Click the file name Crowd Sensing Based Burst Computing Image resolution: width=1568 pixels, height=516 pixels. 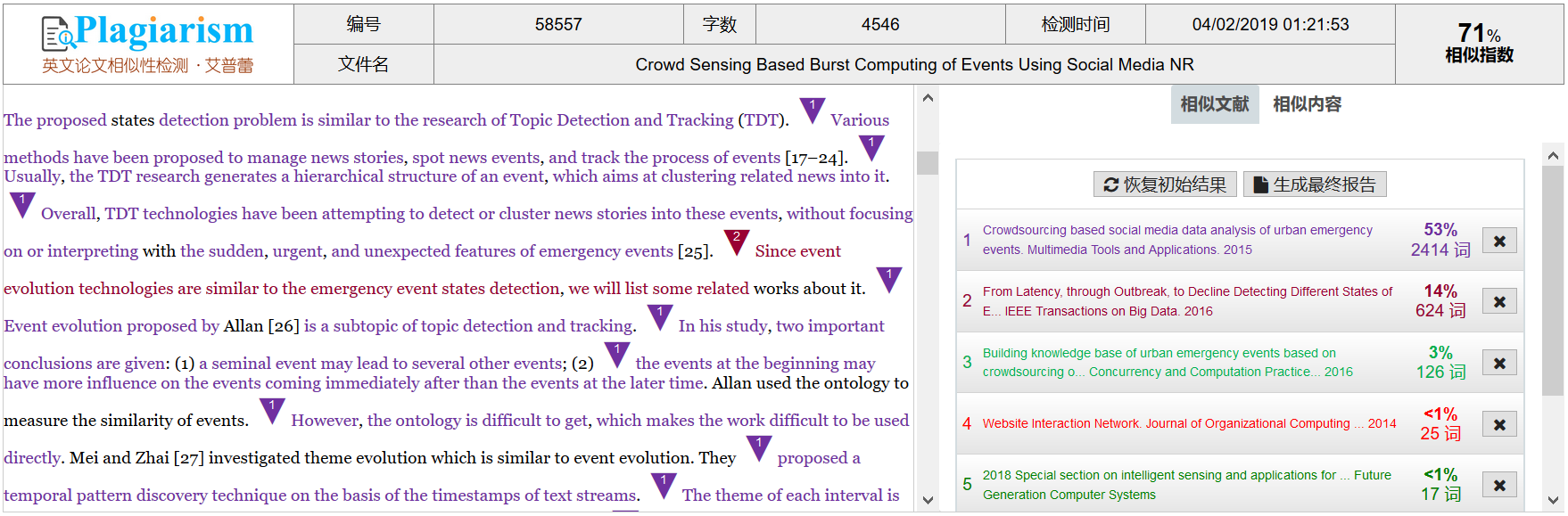click(x=914, y=64)
